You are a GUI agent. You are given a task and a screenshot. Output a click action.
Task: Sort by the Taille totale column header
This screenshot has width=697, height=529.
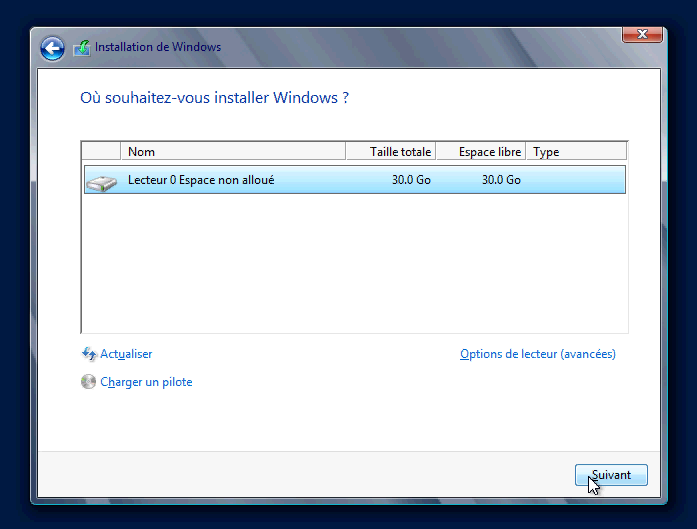pos(391,152)
